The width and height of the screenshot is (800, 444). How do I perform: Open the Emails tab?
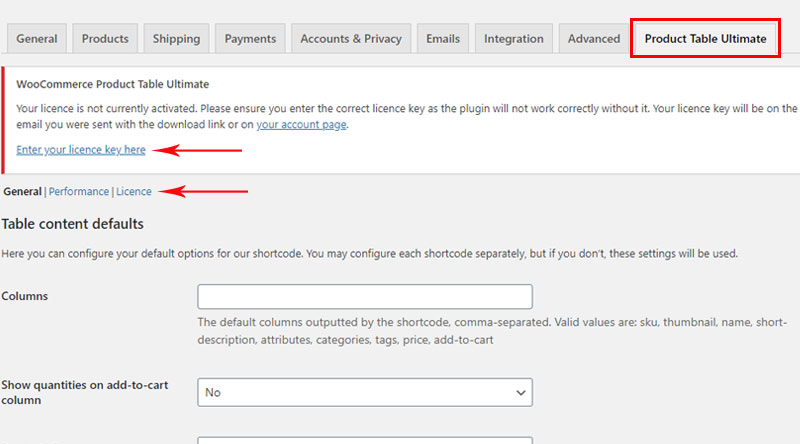(x=443, y=38)
